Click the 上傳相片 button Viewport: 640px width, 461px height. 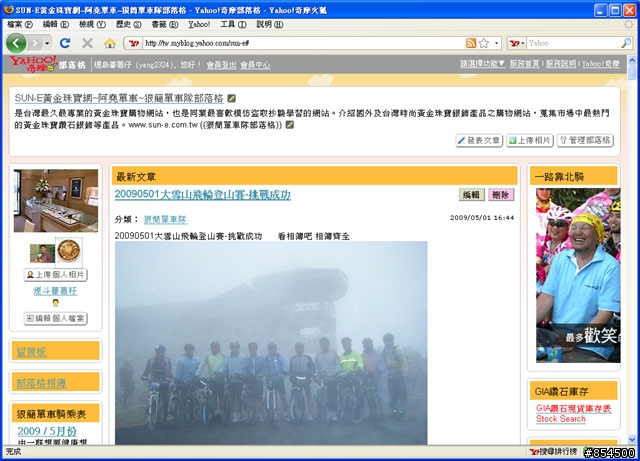click(530, 140)
